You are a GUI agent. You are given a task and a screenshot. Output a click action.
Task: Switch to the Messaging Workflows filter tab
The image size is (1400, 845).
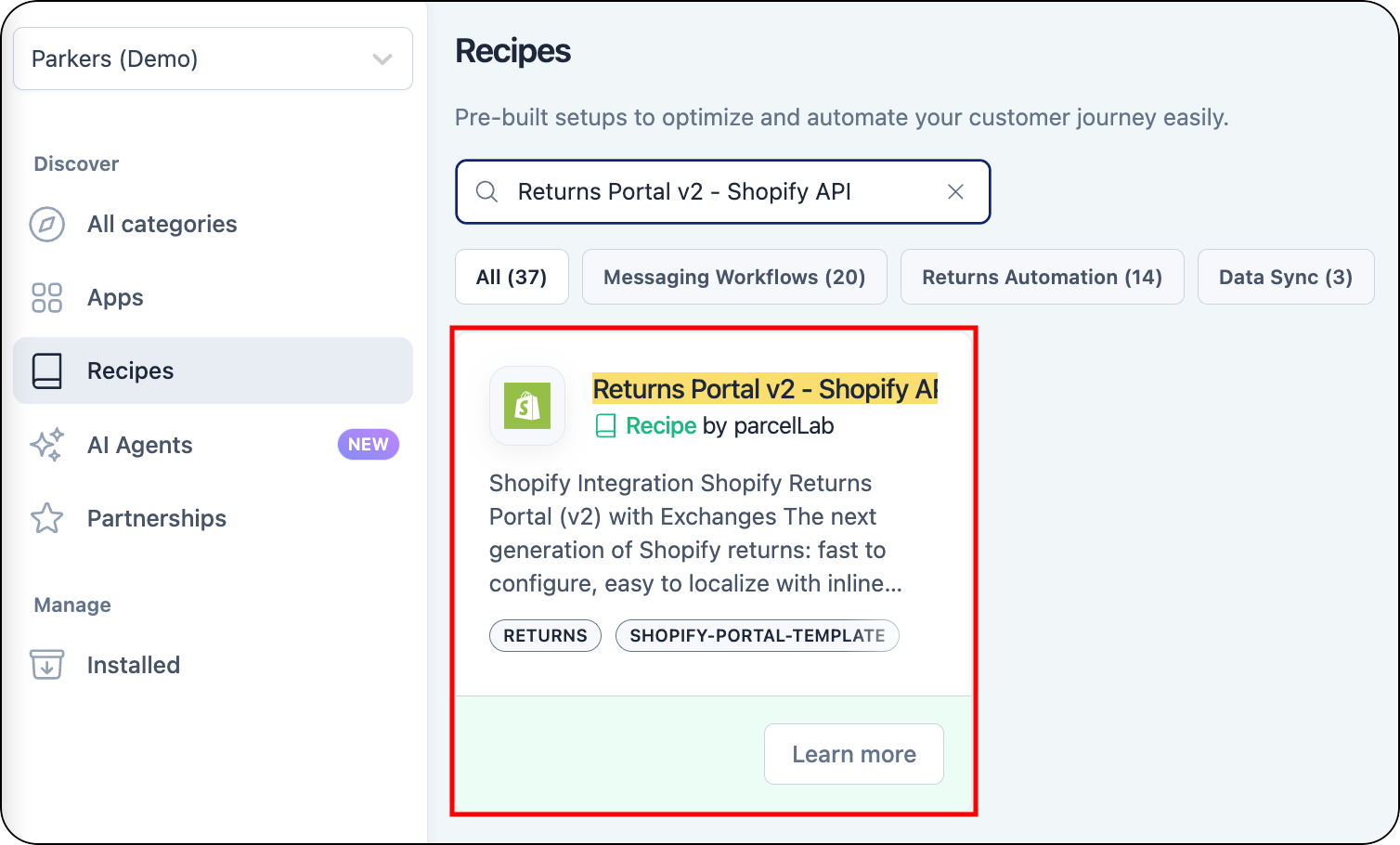(x=733, y=277)
